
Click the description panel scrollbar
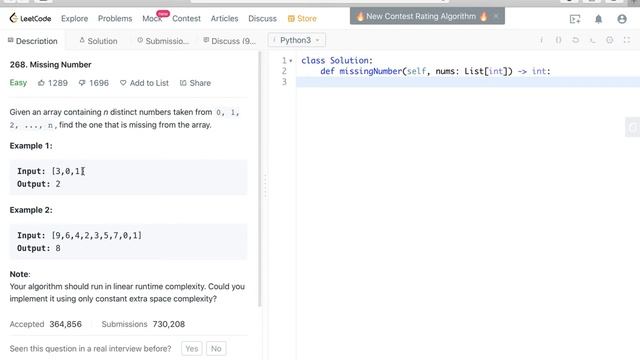pyautogui.click(x=260, y=179)
